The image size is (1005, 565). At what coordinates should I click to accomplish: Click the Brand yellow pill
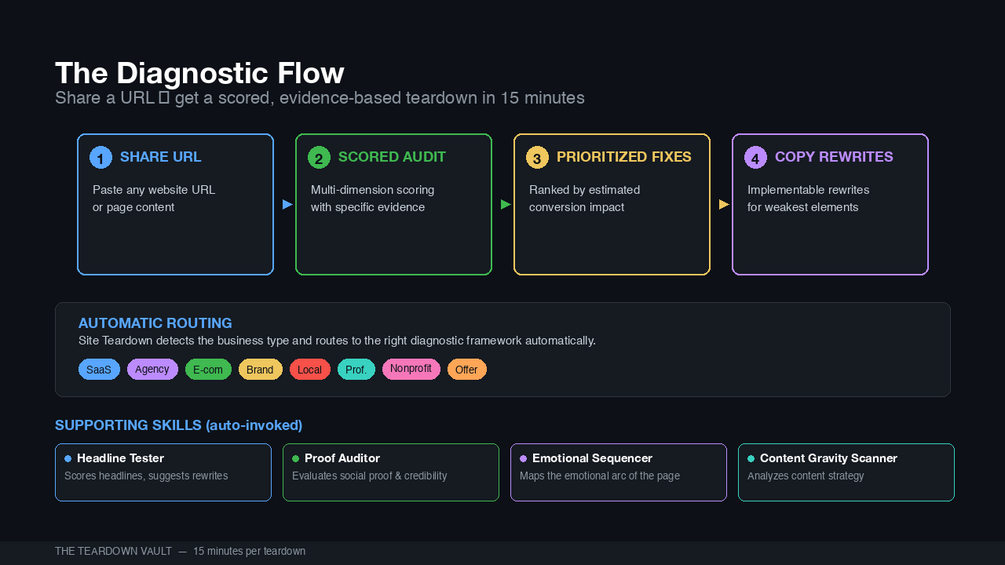[x=260, y=370]
